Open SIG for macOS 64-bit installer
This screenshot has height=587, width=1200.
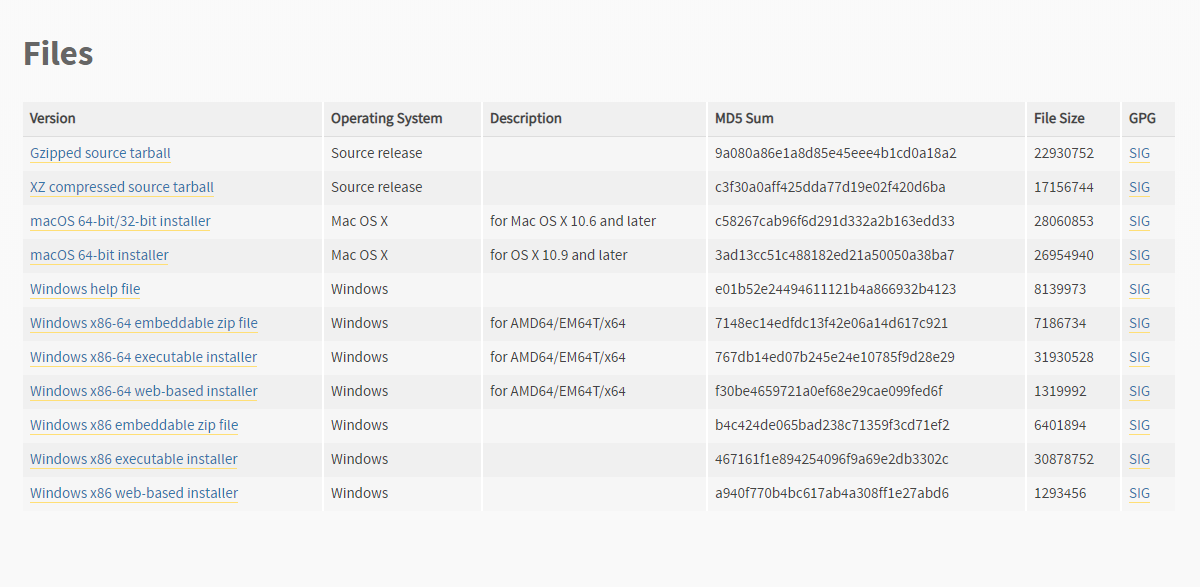pyautogui.click(x=1139, y=255)
